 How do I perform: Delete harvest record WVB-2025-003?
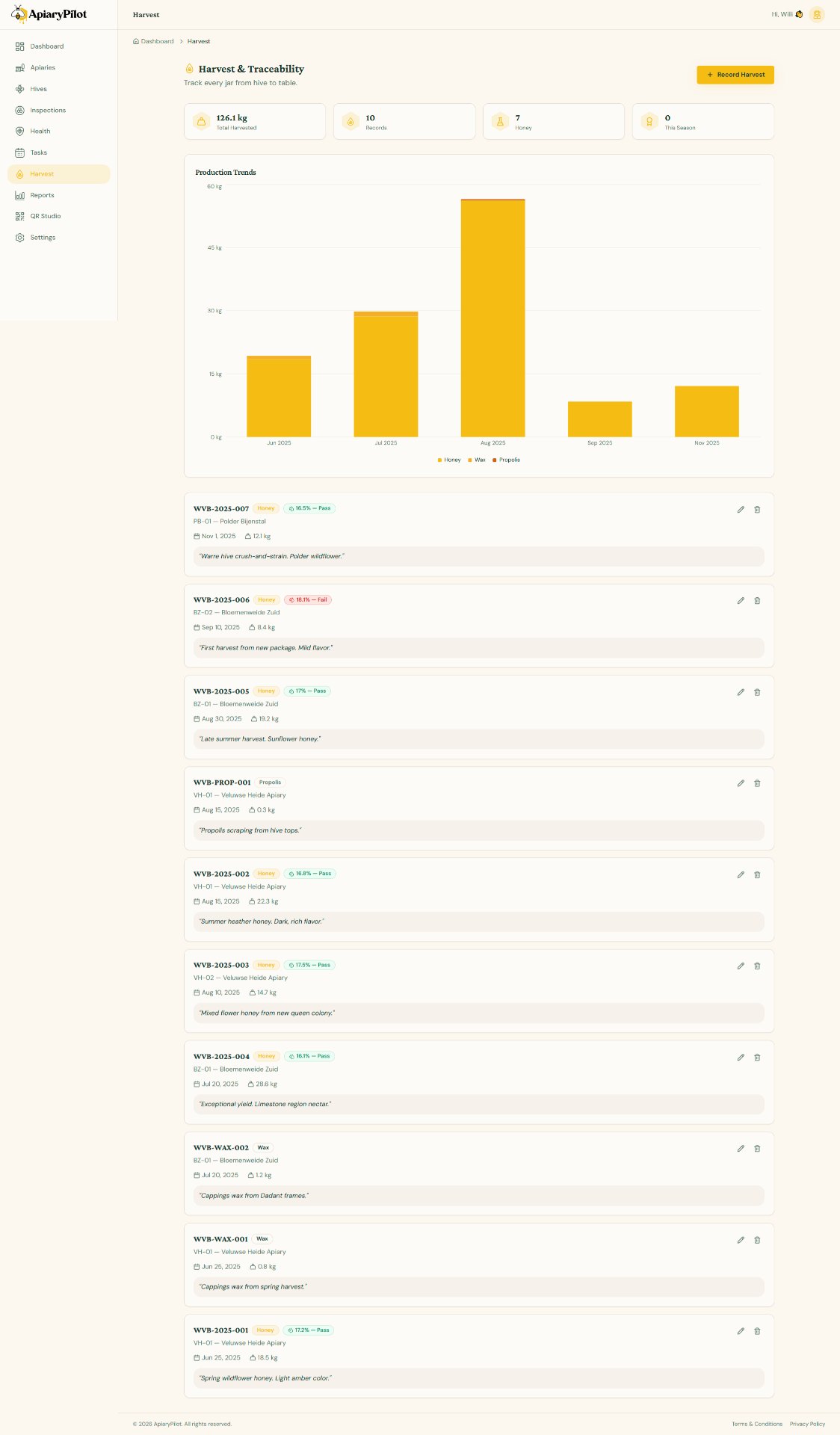757,966
